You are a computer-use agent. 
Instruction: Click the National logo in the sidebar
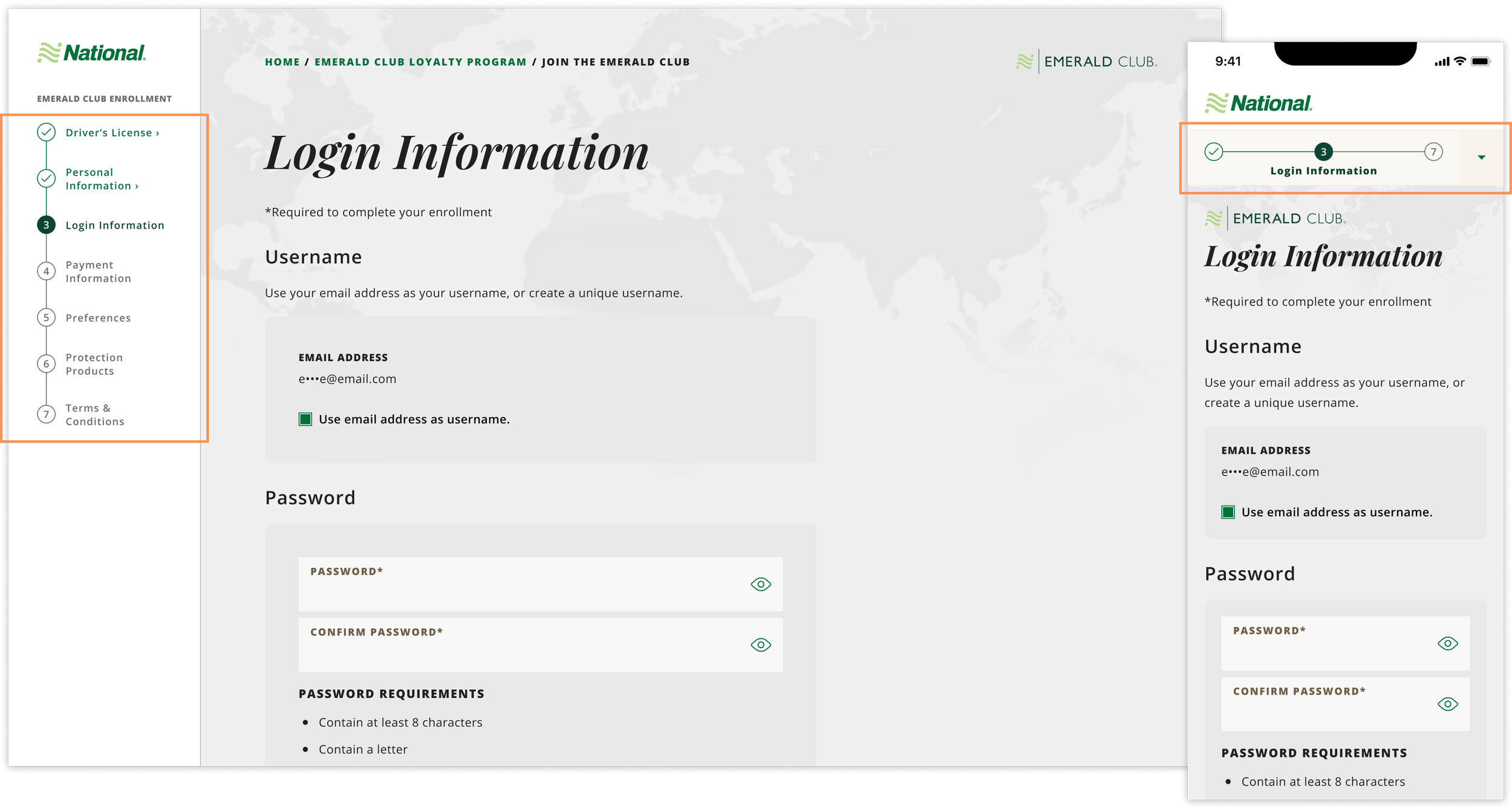pyautogui.click(x=92, y=53)
